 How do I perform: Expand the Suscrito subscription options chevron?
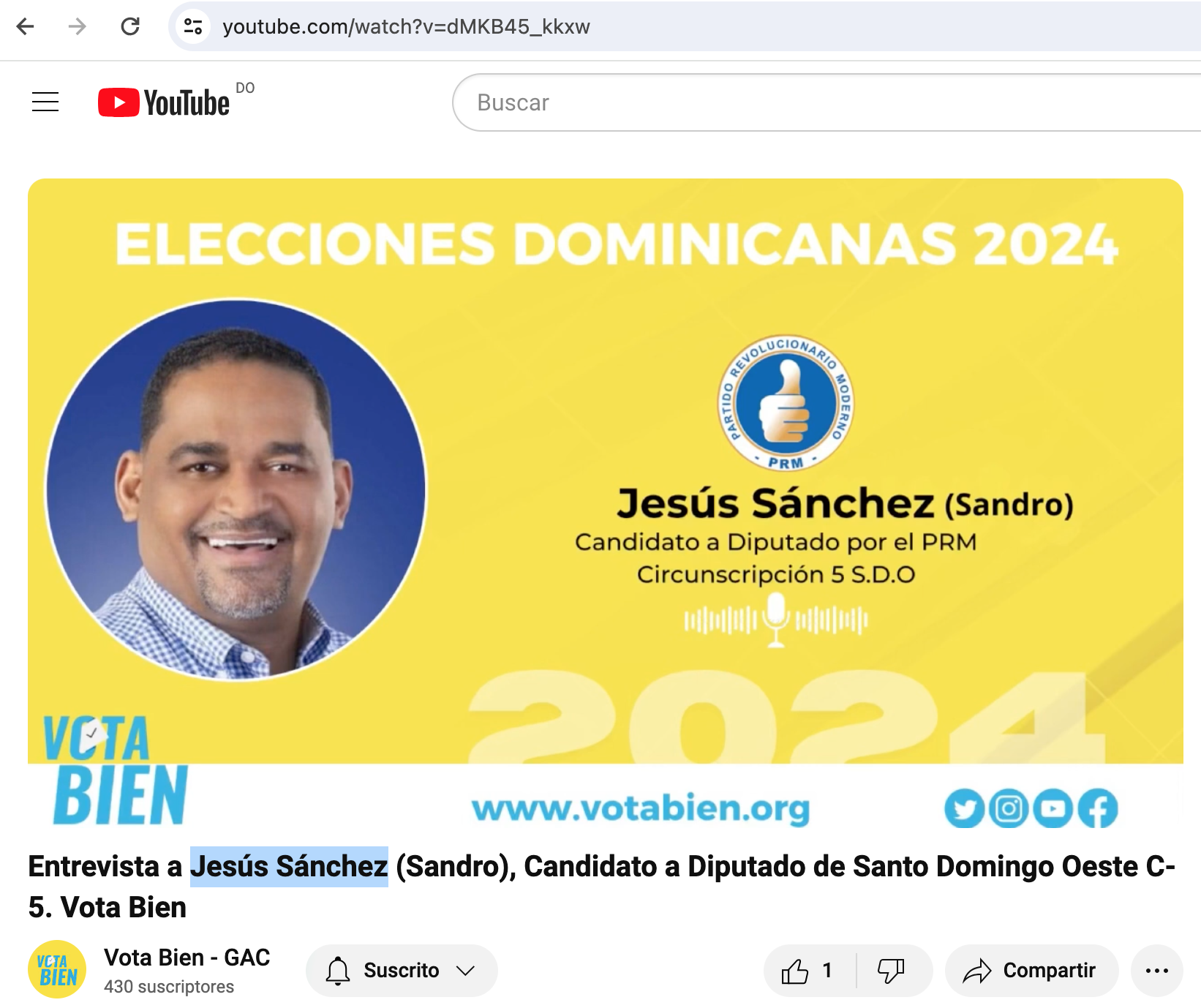pyautogui.click(x=466, y=971)
